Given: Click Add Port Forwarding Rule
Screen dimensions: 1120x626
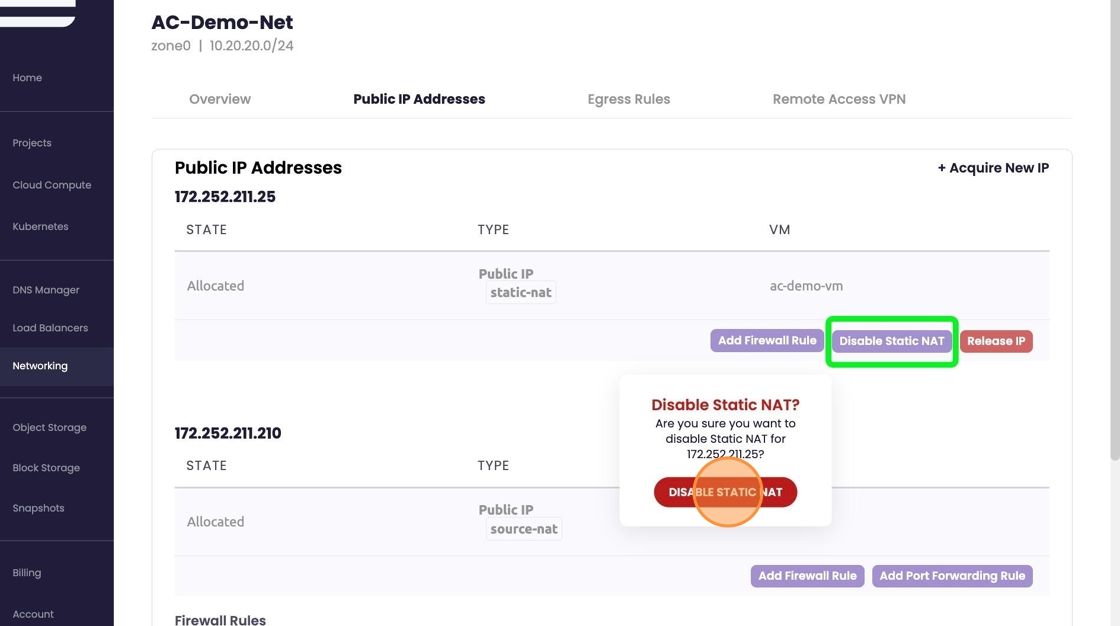Looking at the screenshot, I should pyautogui.click(x=952, y=576).
